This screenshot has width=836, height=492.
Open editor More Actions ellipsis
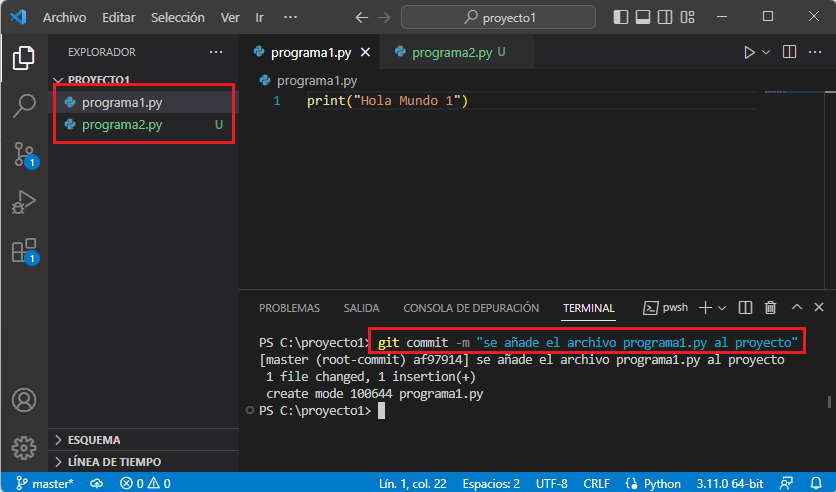click(815, 52)
